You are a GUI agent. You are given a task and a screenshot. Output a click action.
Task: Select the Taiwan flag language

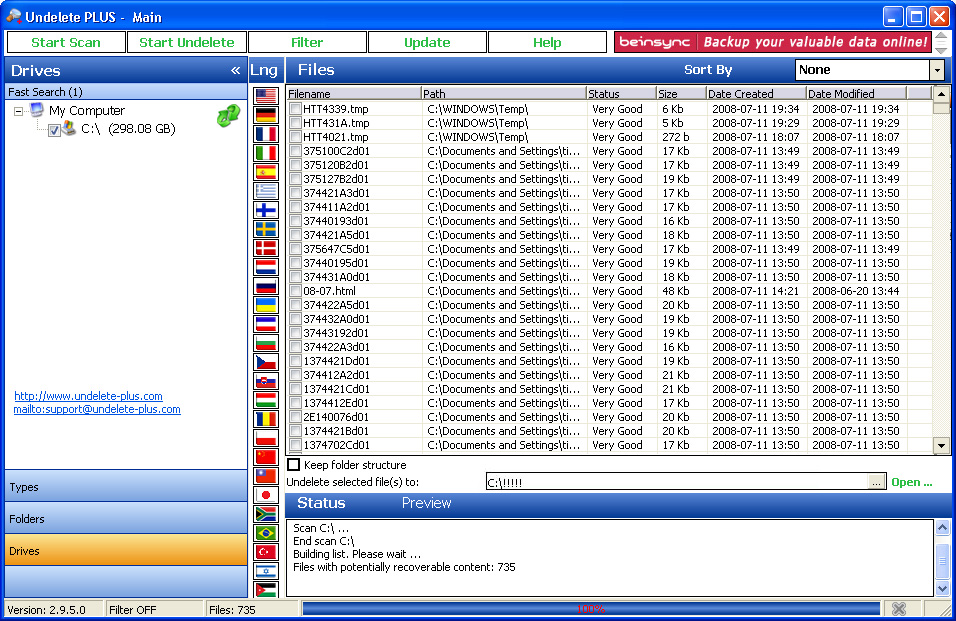[x=266, y=476]
